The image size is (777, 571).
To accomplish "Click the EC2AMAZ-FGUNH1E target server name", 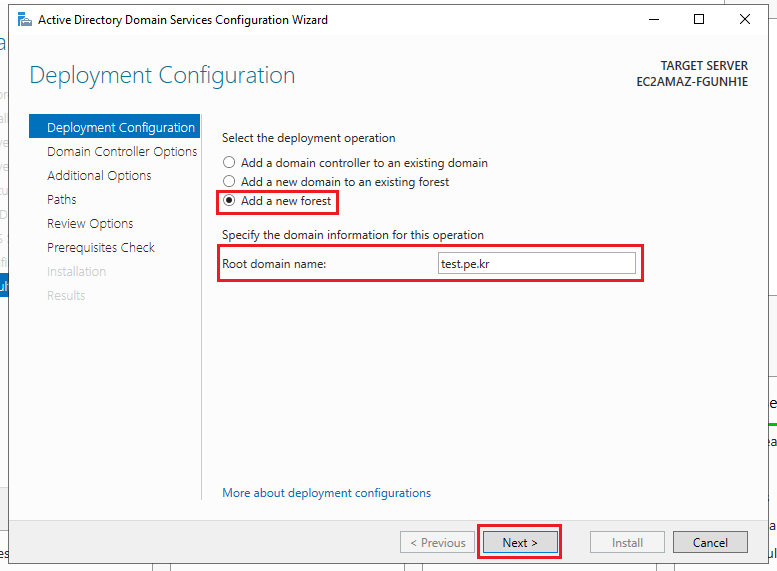I will click(x=692, y=82).
